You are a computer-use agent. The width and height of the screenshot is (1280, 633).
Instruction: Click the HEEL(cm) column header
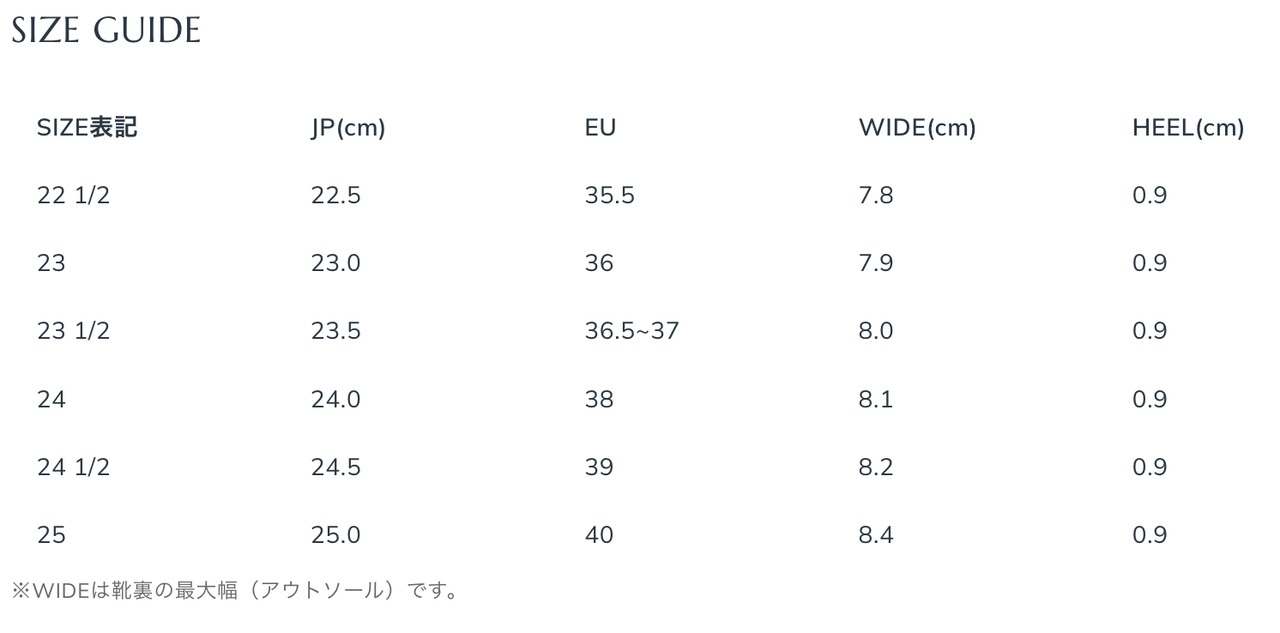(x=1188, y=128)
